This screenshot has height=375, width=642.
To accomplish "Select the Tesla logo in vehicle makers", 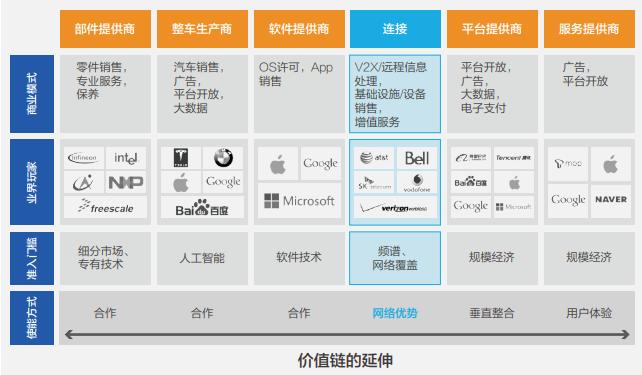I will (x=181, y=158).
